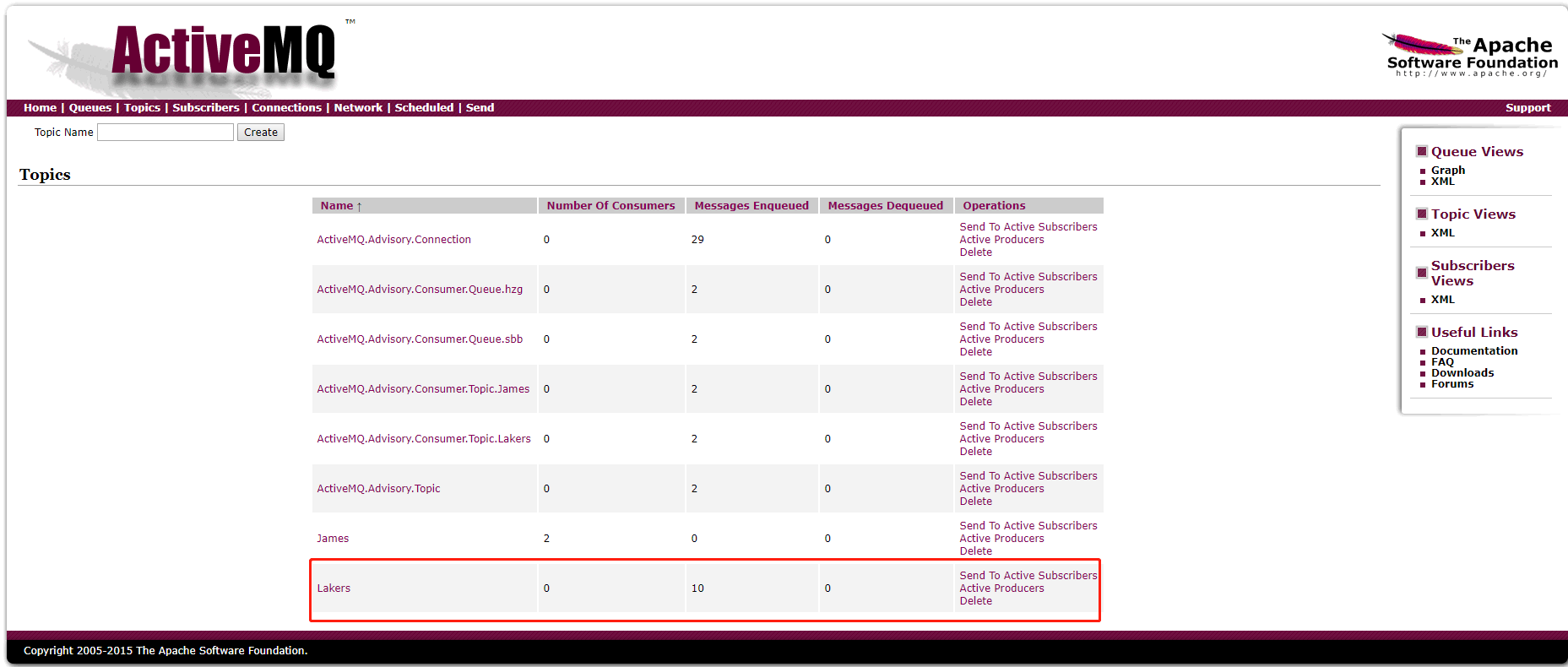Visit the Support link
The height and width of the screenshot is (667, 1568).
click(x=1527, y=108)
